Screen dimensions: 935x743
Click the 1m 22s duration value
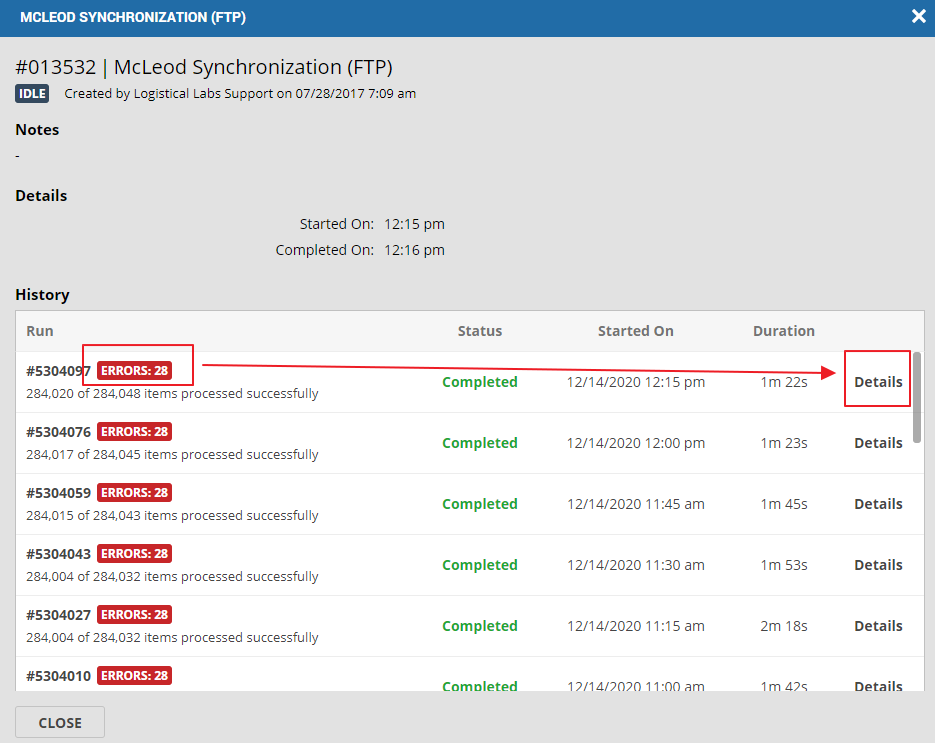coord(784,382)
